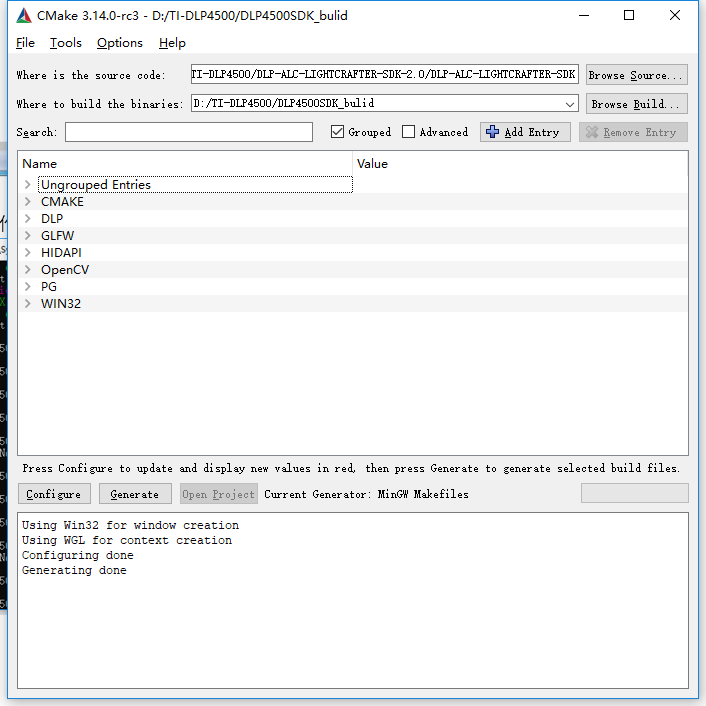The height and width of the screenshot is (706, 706).
Task: Click the Browse Build button
Action: (637, 104)
